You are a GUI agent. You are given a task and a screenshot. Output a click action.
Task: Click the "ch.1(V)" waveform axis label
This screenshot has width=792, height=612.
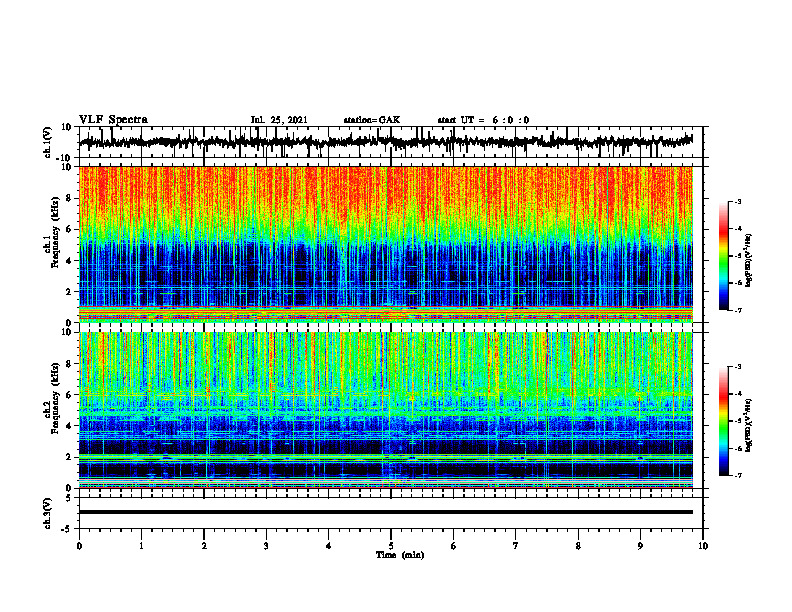[47, 142]
